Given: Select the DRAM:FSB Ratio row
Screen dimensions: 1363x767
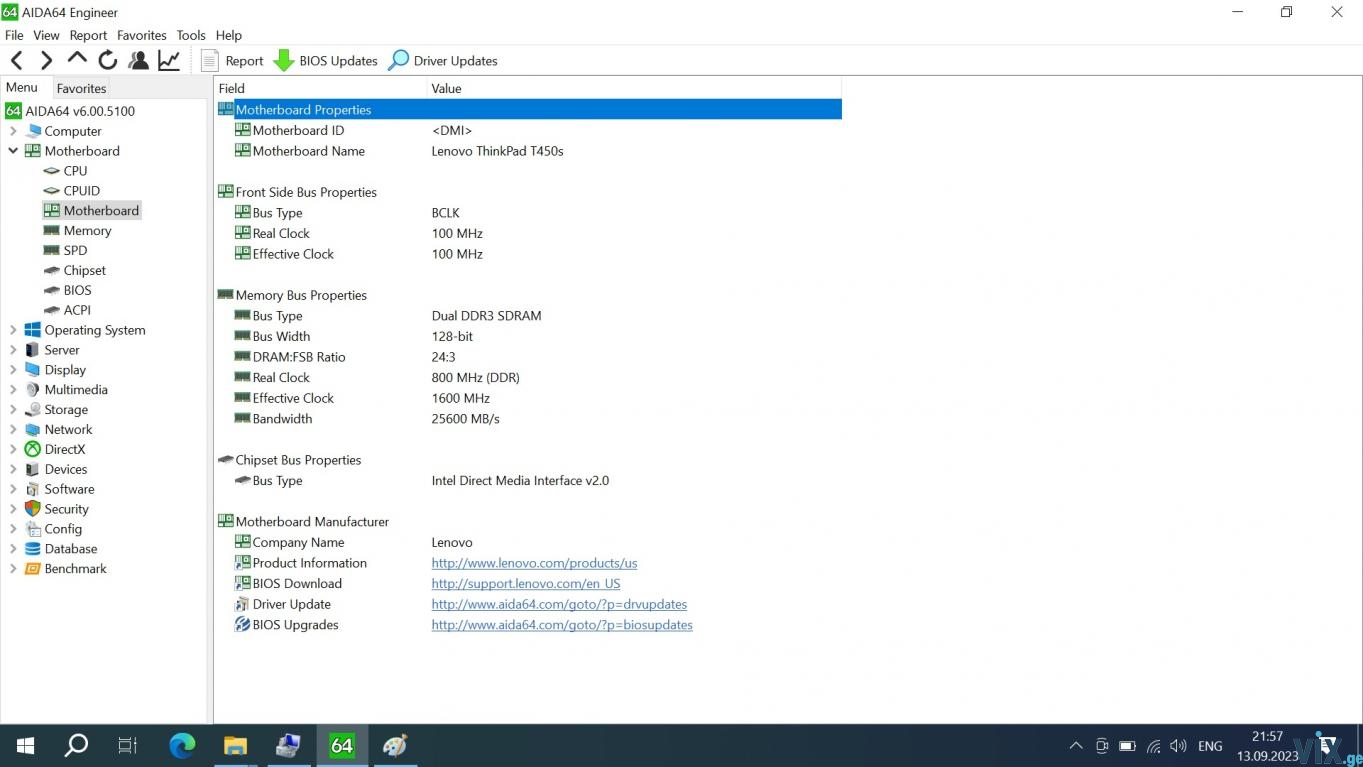Looking at the screenshot, I should [x=529, y=357].
